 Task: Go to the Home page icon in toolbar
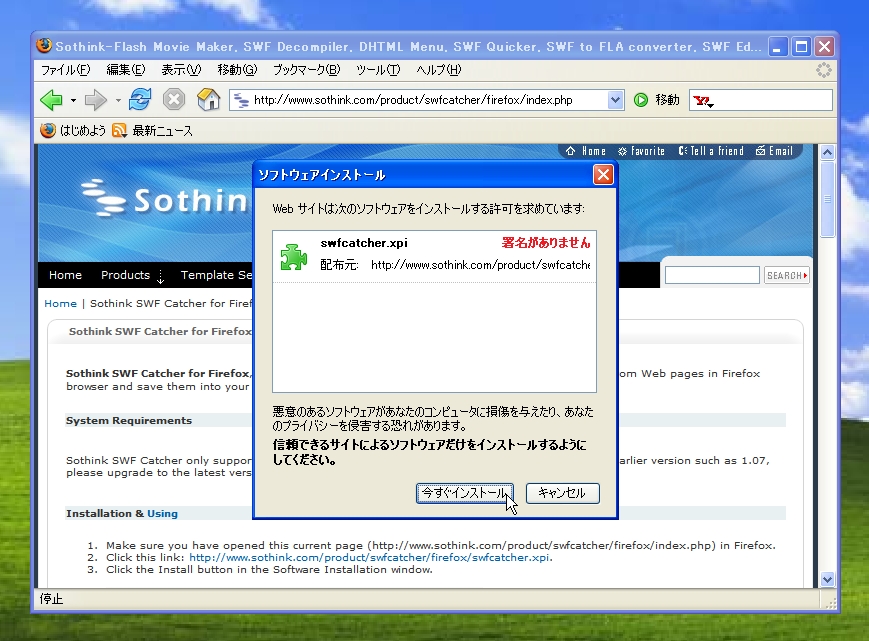(208, 100)
